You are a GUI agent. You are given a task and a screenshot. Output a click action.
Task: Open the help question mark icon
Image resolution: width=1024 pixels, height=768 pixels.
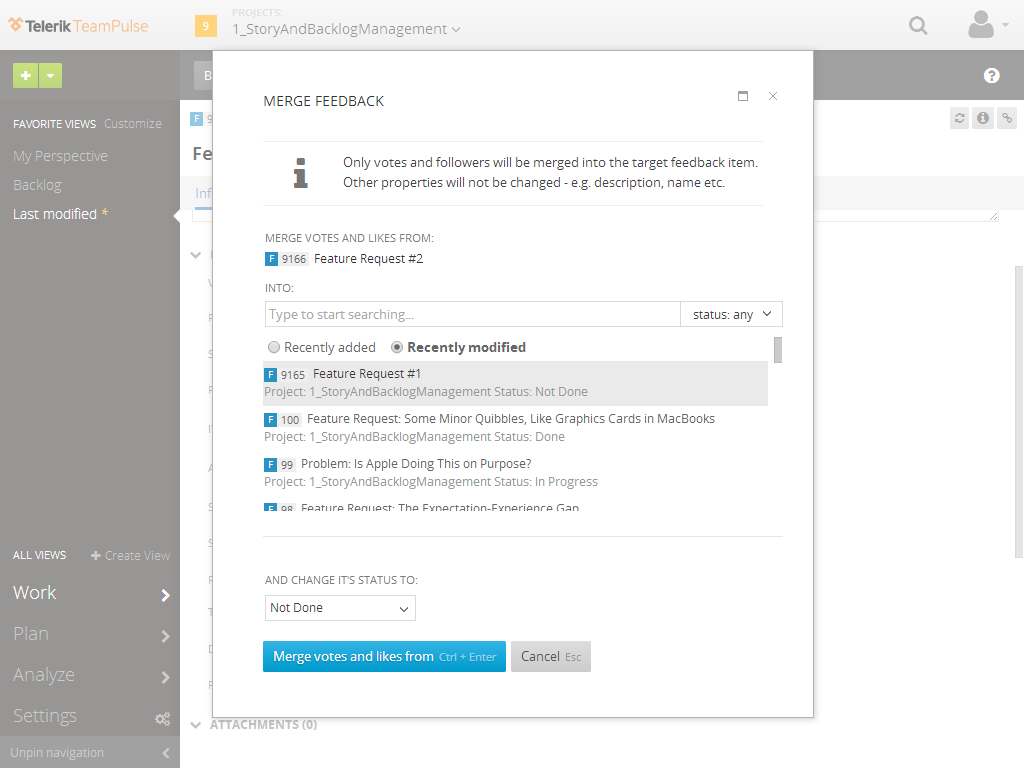(x=991, y=76)
